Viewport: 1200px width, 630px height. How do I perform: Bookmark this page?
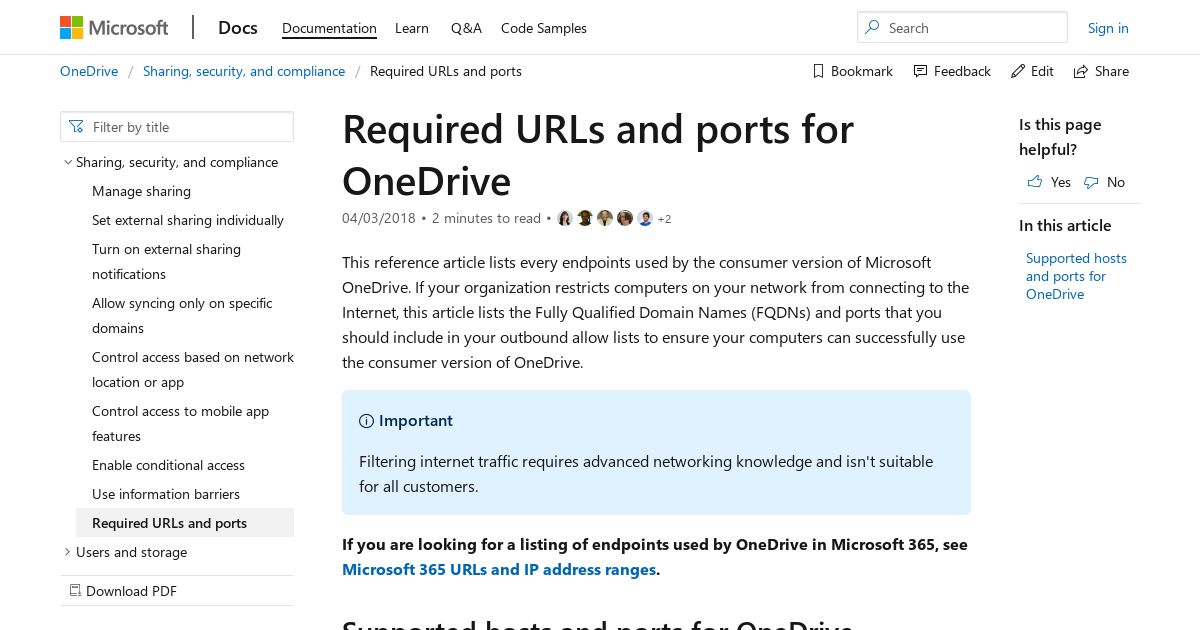coord(852,71)
